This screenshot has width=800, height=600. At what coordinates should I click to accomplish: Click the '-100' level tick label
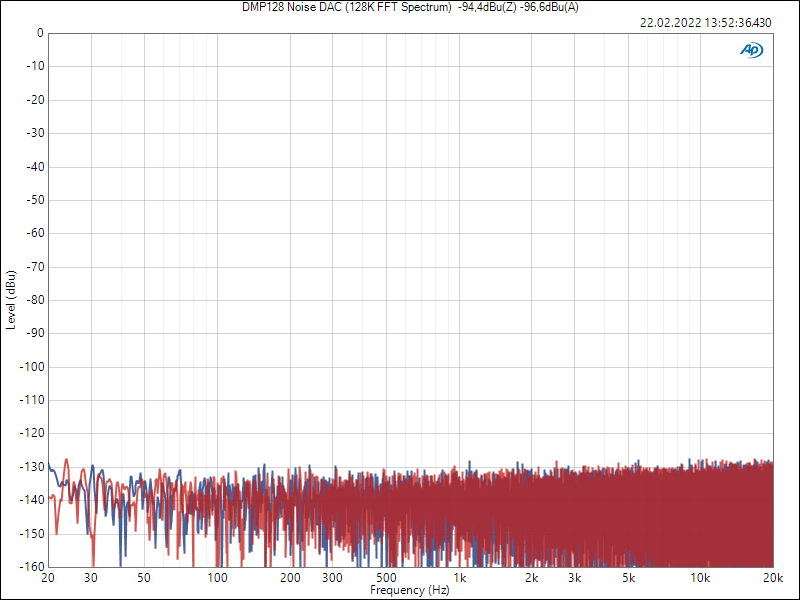32,367
